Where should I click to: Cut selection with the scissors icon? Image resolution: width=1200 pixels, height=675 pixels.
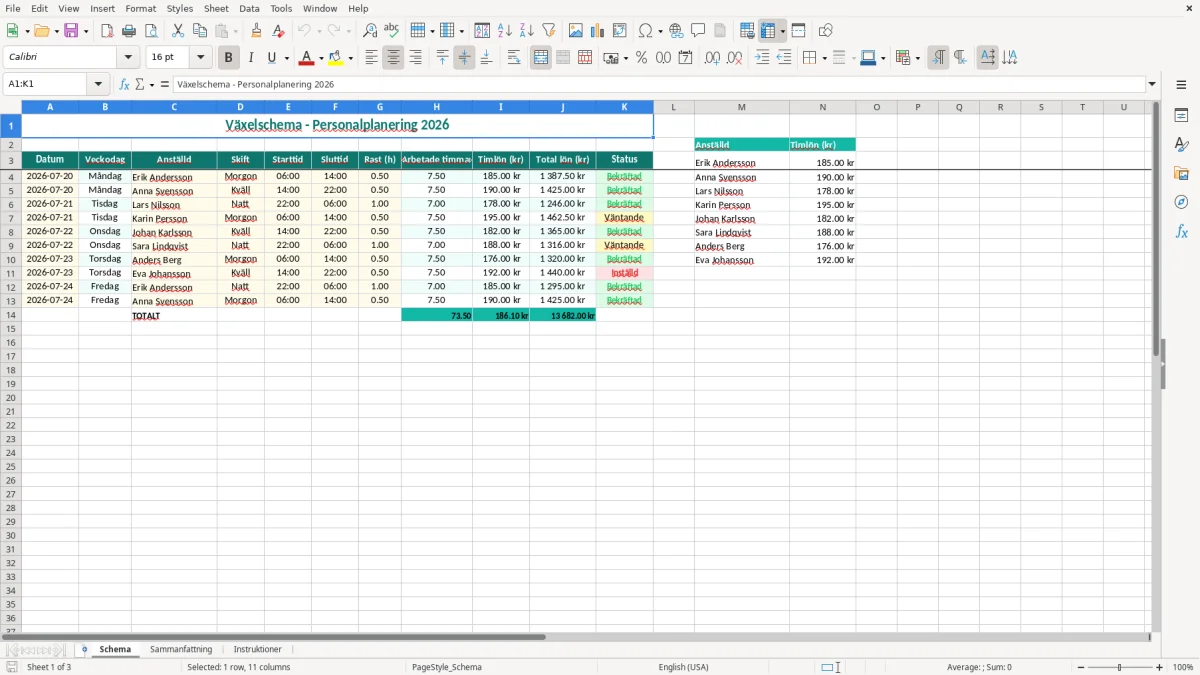(x=178, y=31)
